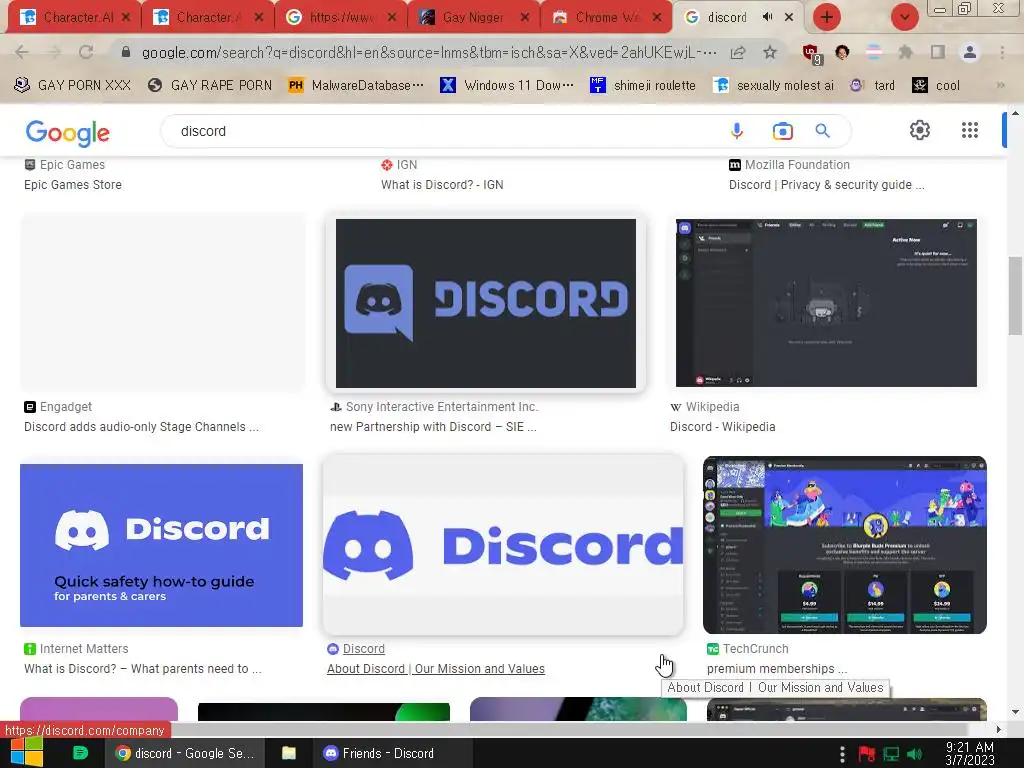The height and width of the screenshot is (768, 1024).
Task: Open 'Discord | Privacy & security guide' result
Action: [x=826, y=185]
